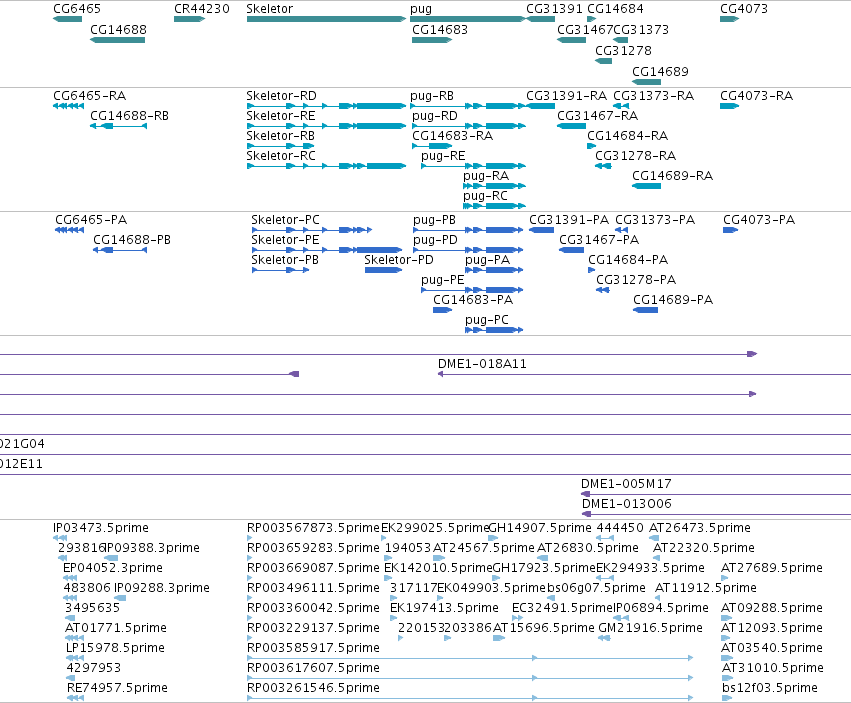
Task: Select transcript pug-RB
Action: pos(468,106)
